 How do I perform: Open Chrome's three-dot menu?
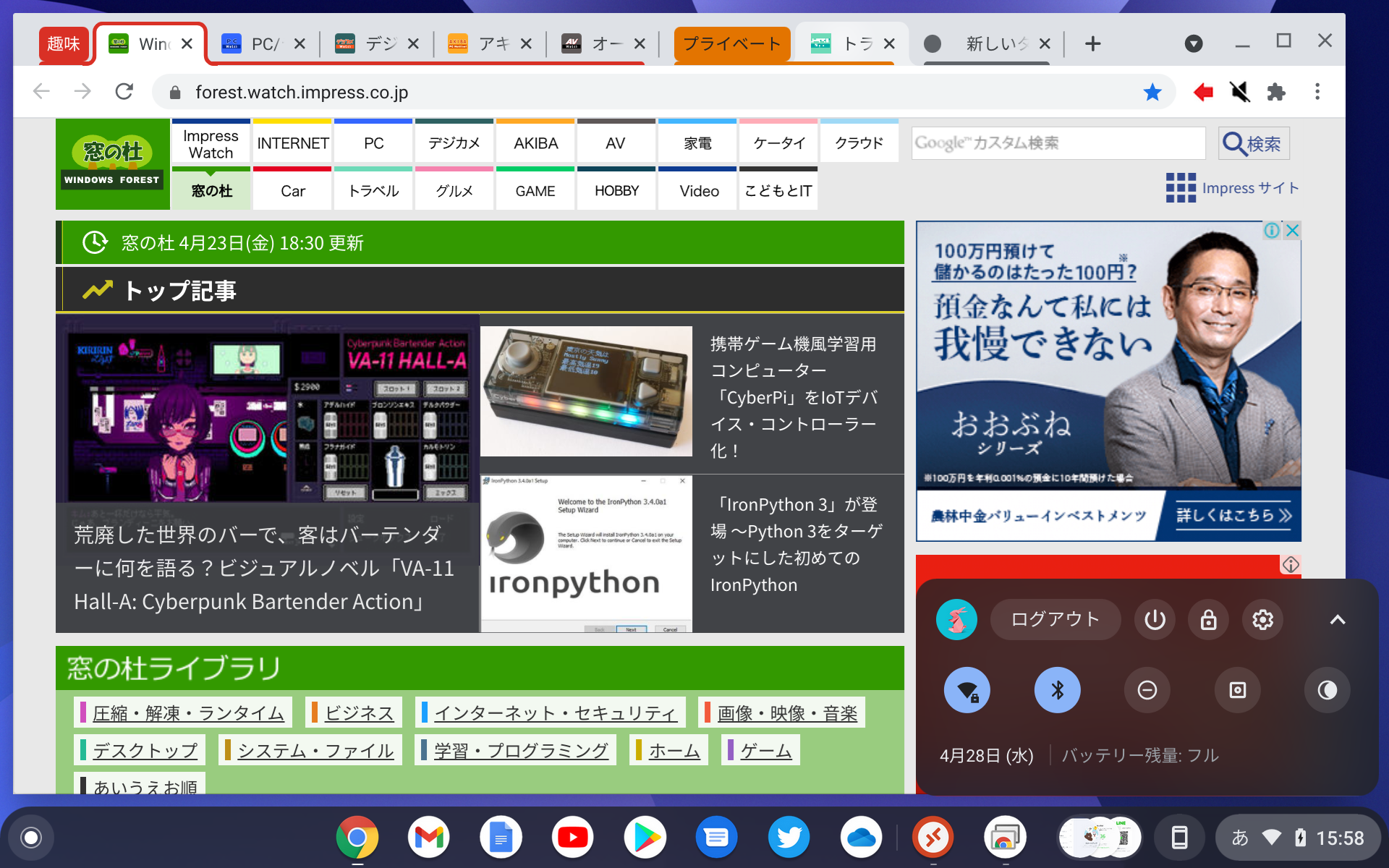[x=1316, y=92]
